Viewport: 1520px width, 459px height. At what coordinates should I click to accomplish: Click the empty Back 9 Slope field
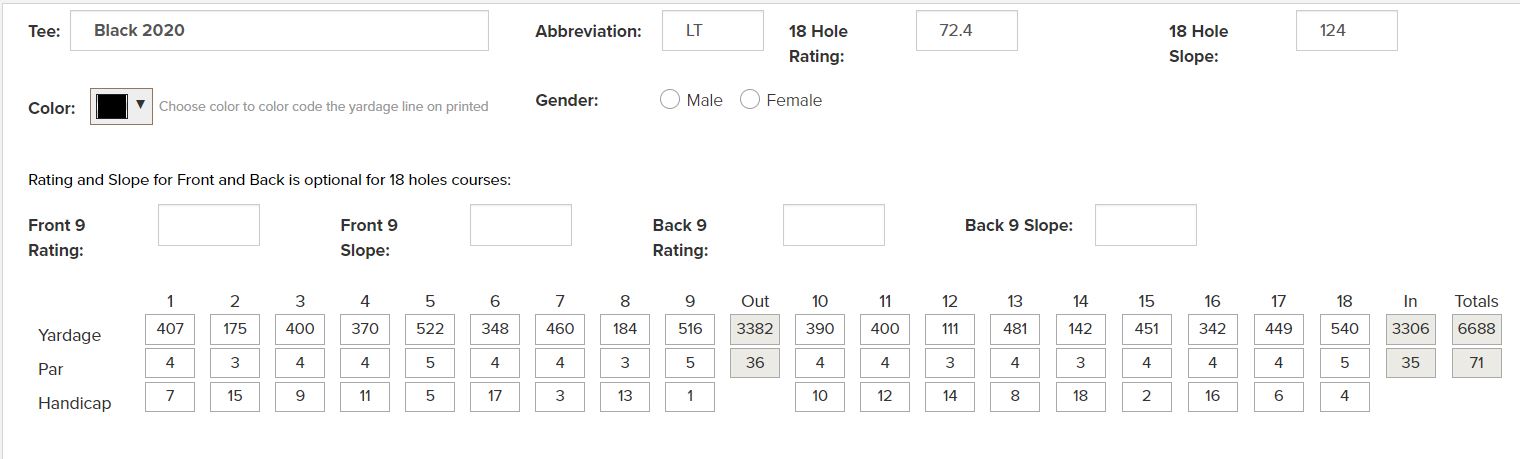1145,225
